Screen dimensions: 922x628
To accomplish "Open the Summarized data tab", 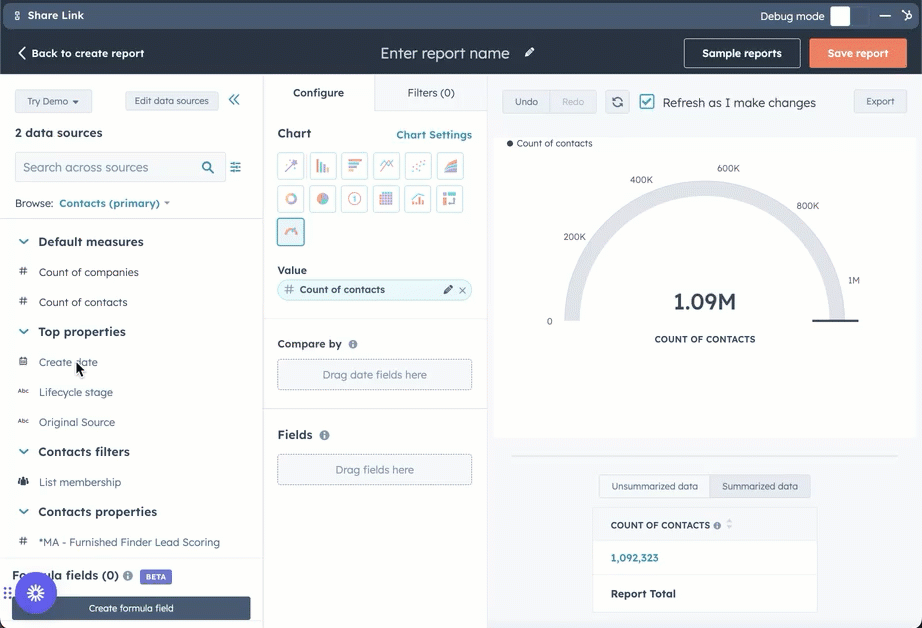I will 758,486.
